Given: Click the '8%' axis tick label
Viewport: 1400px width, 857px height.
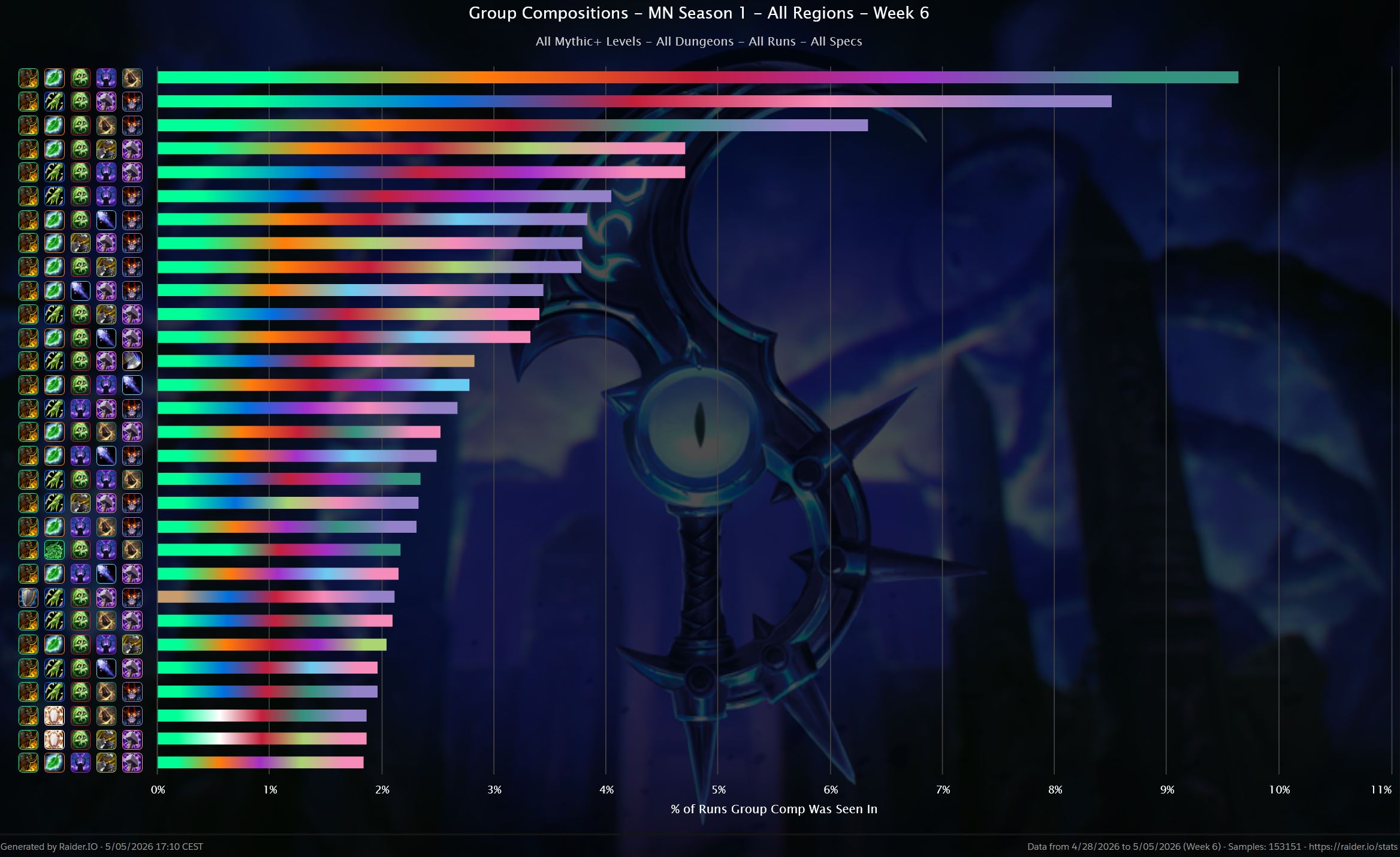Looking at the screenshot, I should tap(1055, 790).
